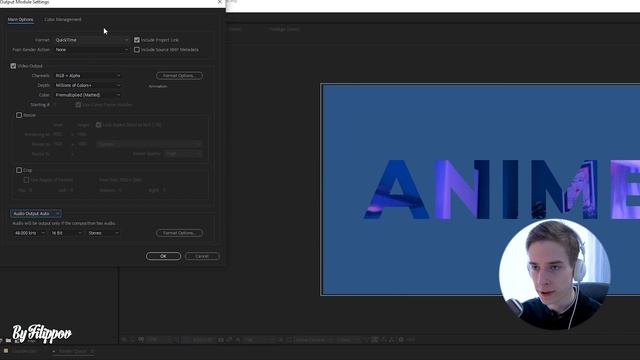Click the audio Format Options button

pyautogui.click(x=179, y=233)
